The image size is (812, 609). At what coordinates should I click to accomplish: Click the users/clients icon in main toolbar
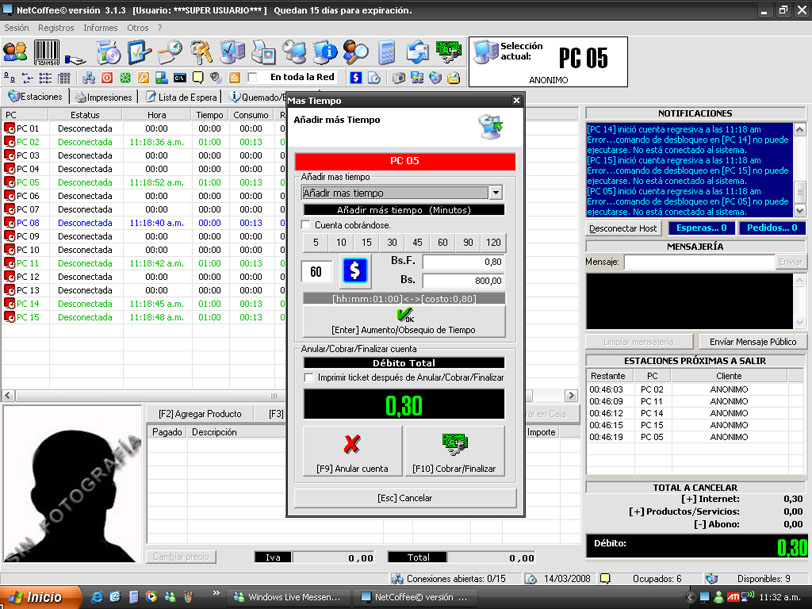(x=15, y=52)
